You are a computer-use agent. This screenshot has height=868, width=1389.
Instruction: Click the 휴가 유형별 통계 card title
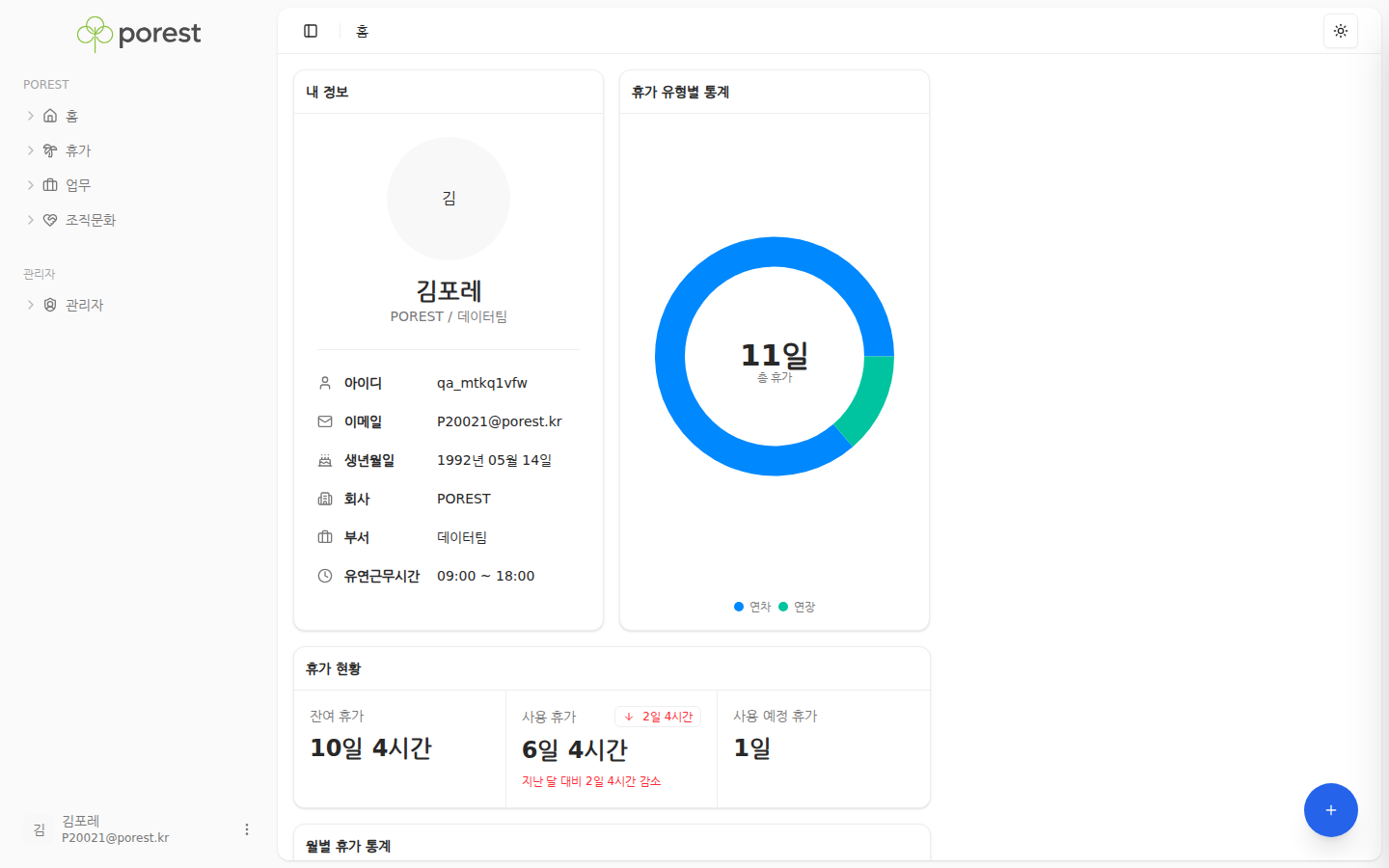click(680, 92)
